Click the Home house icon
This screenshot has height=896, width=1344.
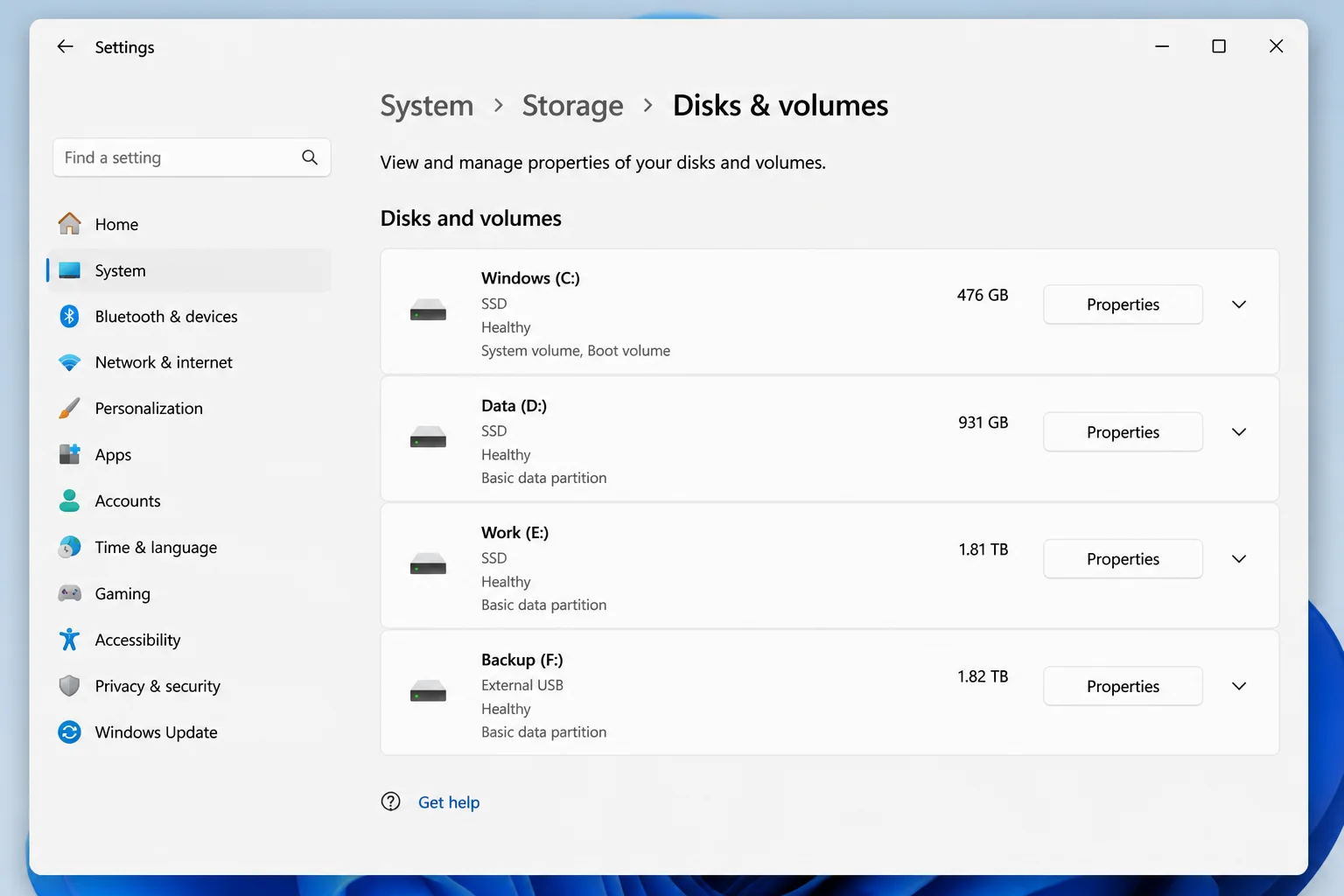coord(70,224)
